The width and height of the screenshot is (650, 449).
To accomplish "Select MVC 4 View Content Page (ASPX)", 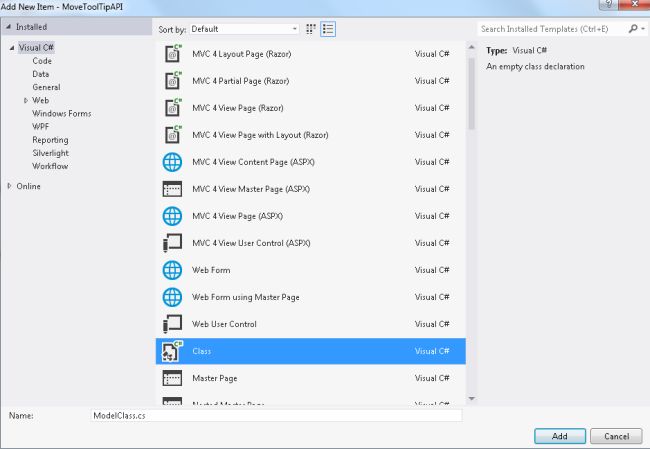I will 310,162.
